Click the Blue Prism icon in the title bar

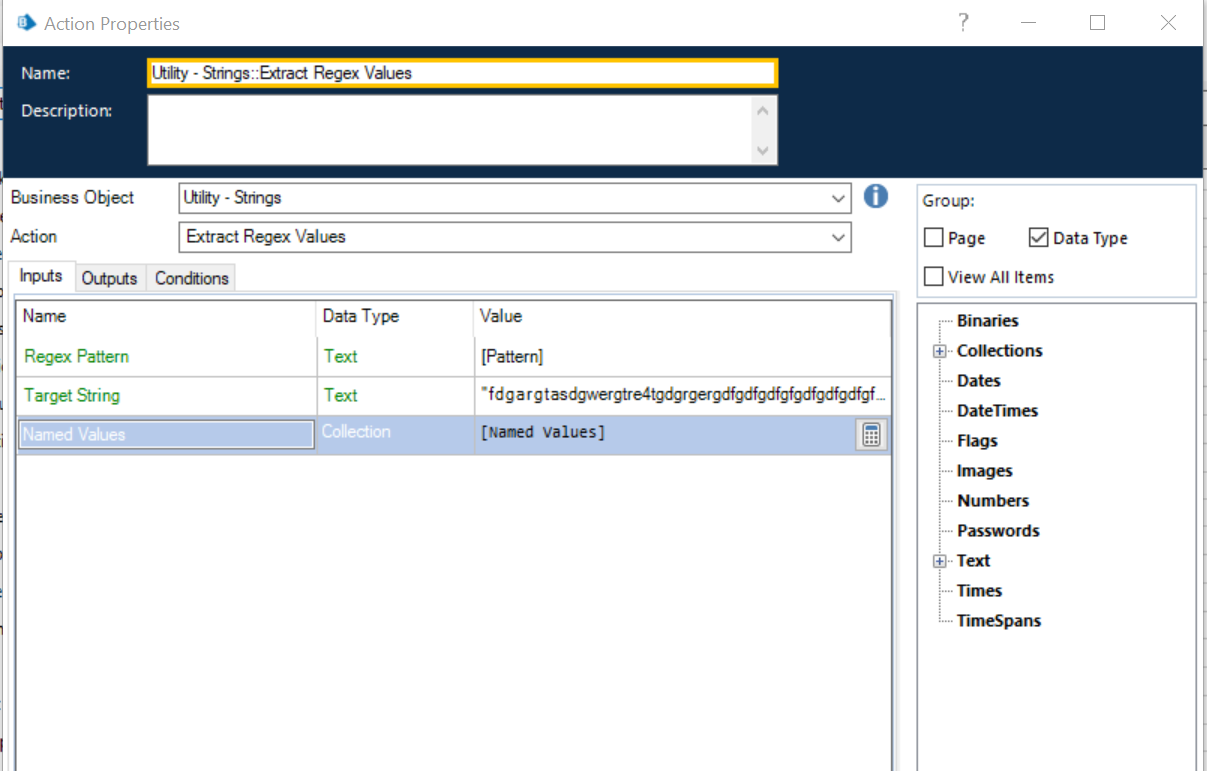point(25,22)
